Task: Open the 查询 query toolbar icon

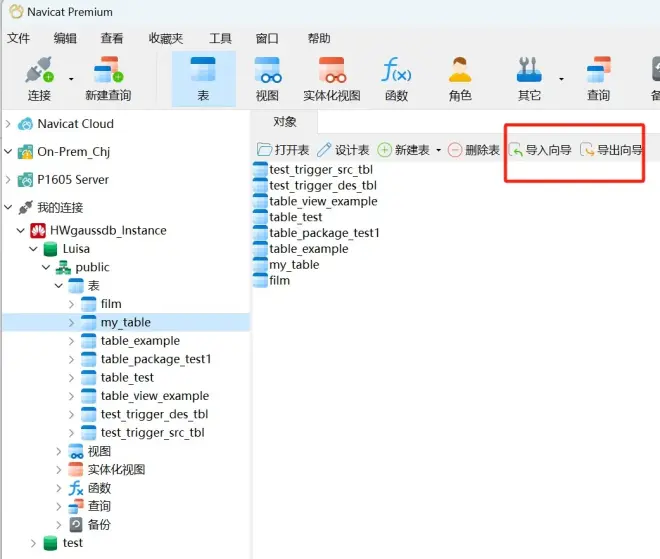Action: (598, 78)
